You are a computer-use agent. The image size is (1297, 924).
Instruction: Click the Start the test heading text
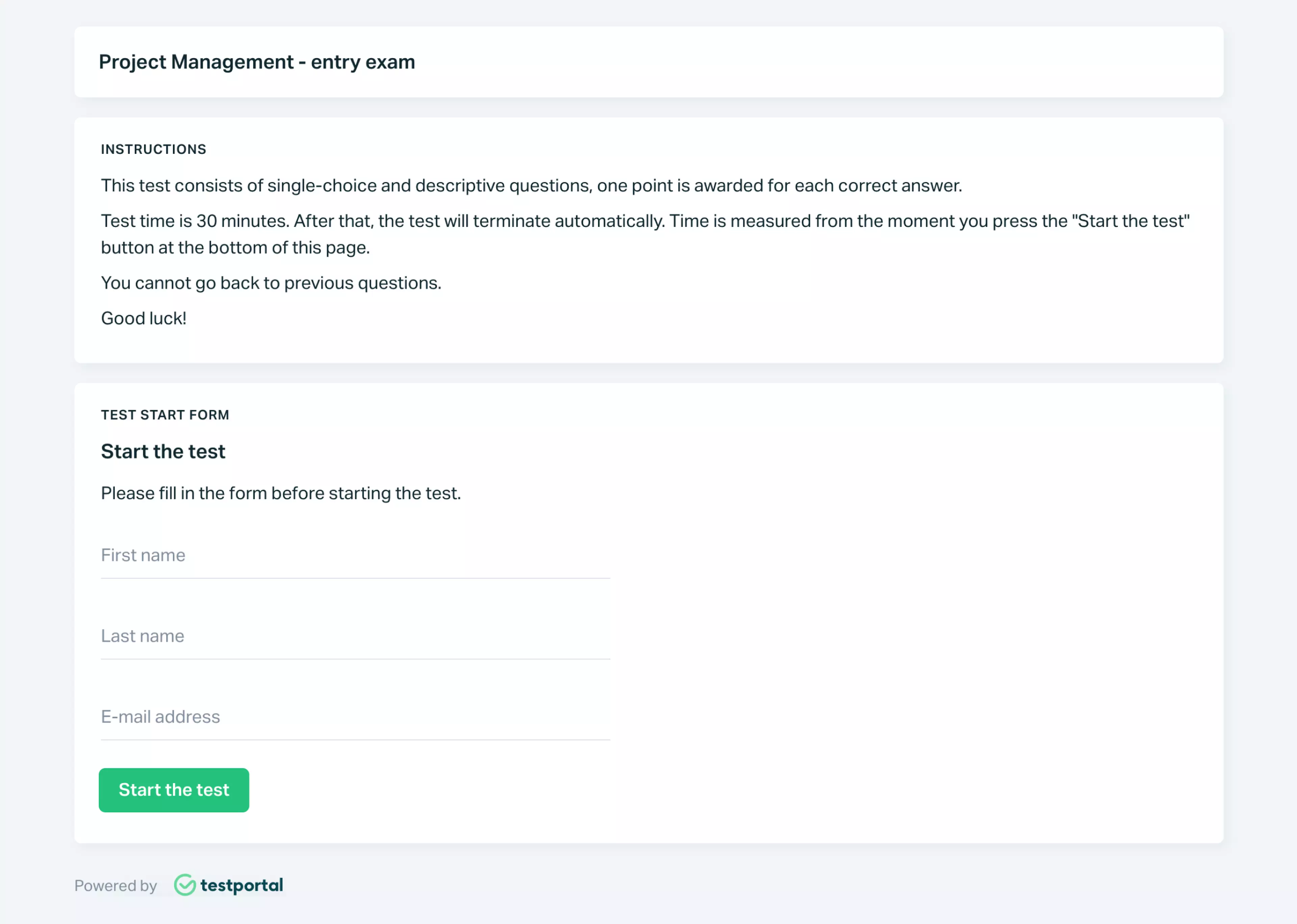pos(163,451)
